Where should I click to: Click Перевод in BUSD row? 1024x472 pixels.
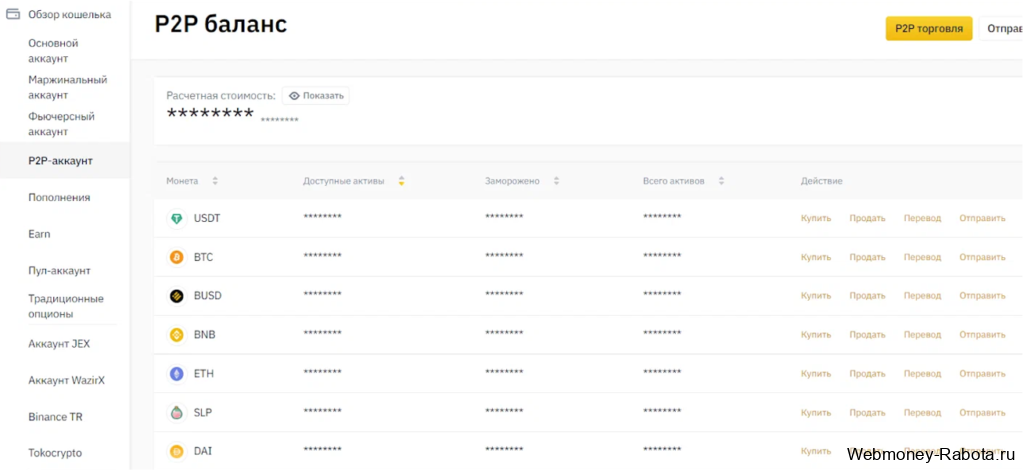coord(922,296)
